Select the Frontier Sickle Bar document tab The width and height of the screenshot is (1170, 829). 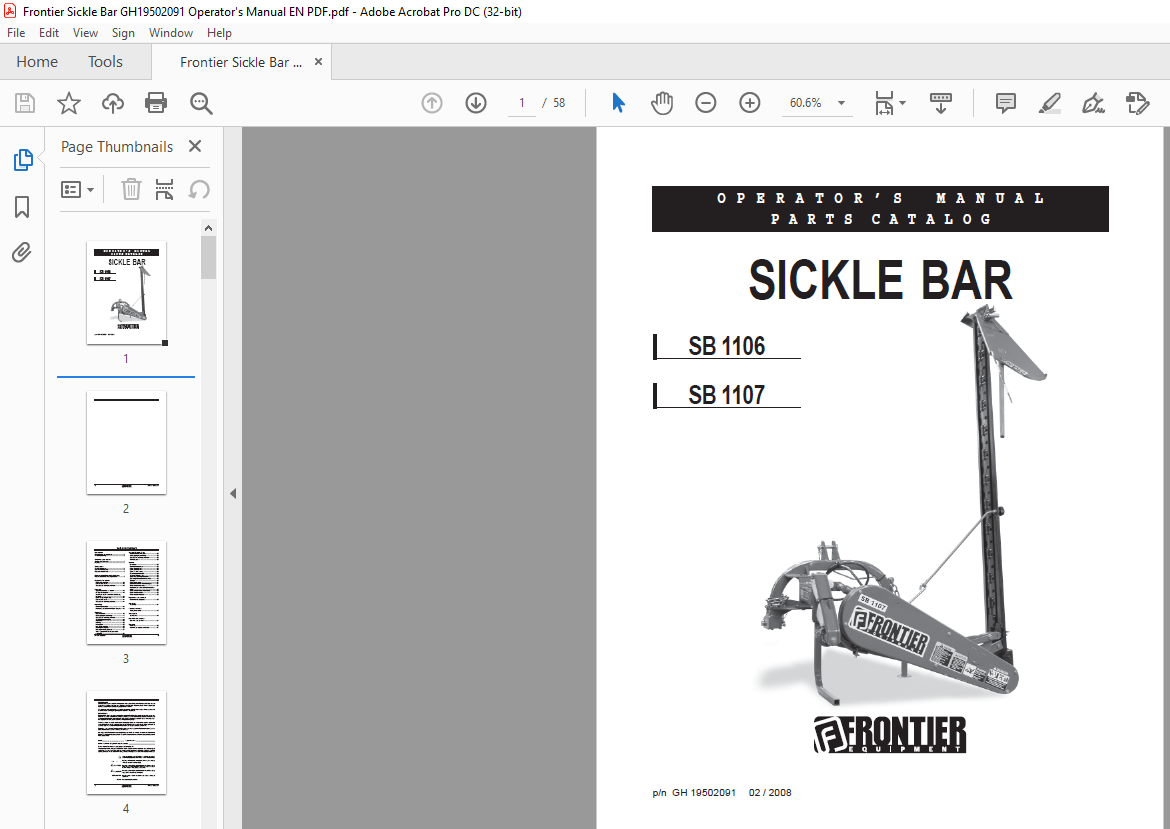tap(241, 62)
